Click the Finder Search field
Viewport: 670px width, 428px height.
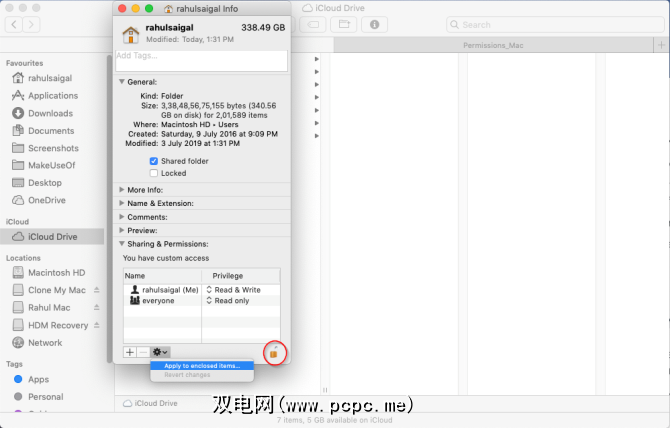[x=555, y=24]
